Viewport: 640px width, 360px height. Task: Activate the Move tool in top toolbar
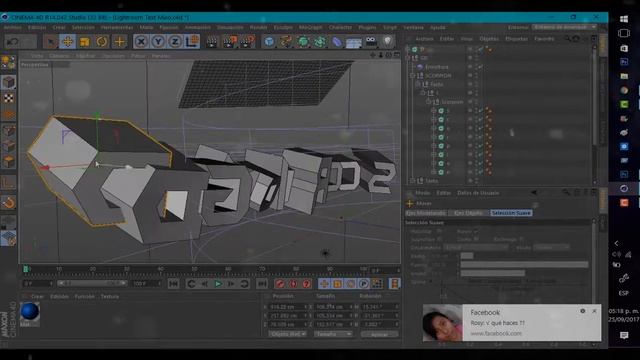pos(68,42)
